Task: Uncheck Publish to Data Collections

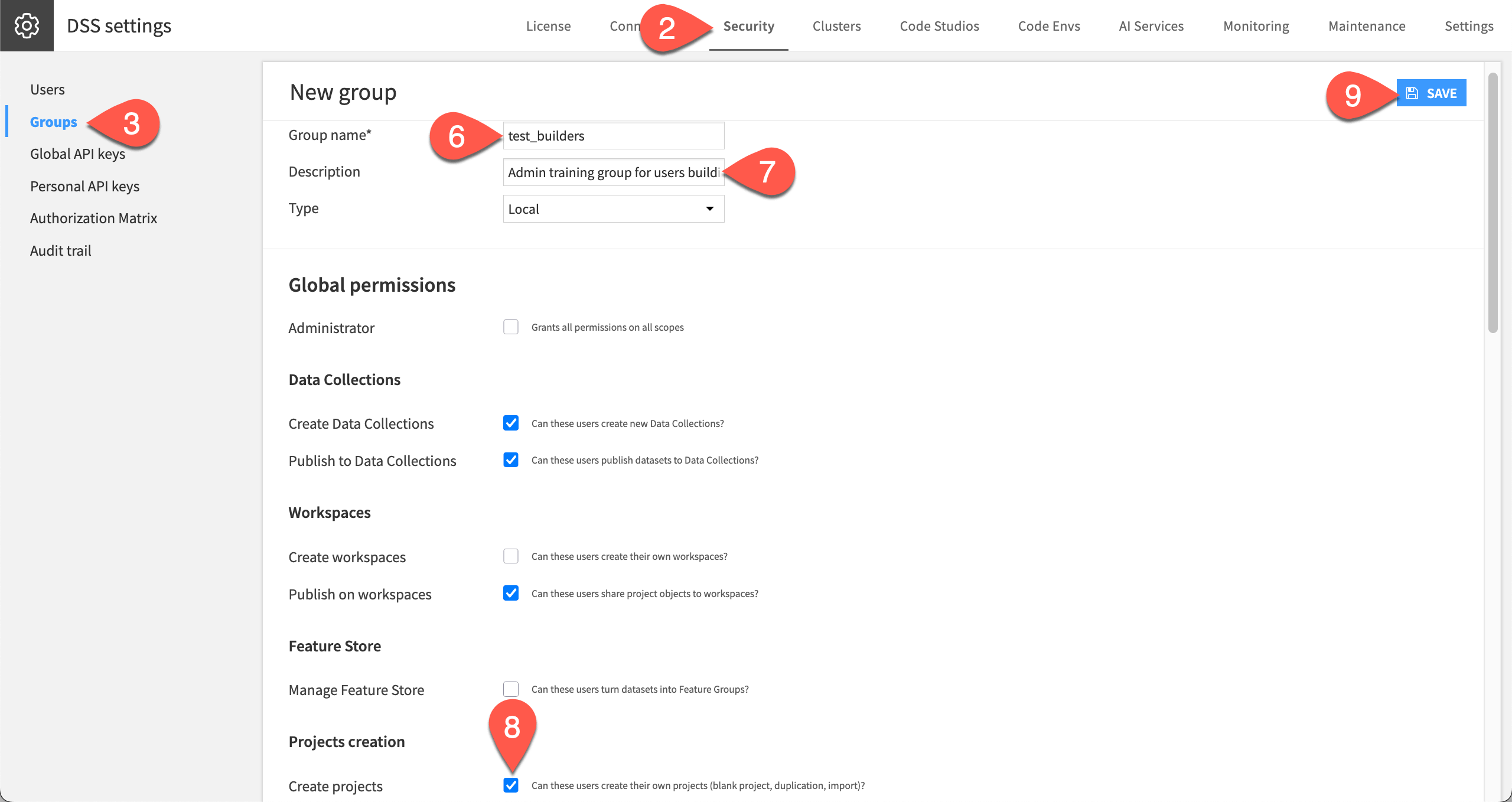Action: 511,460
